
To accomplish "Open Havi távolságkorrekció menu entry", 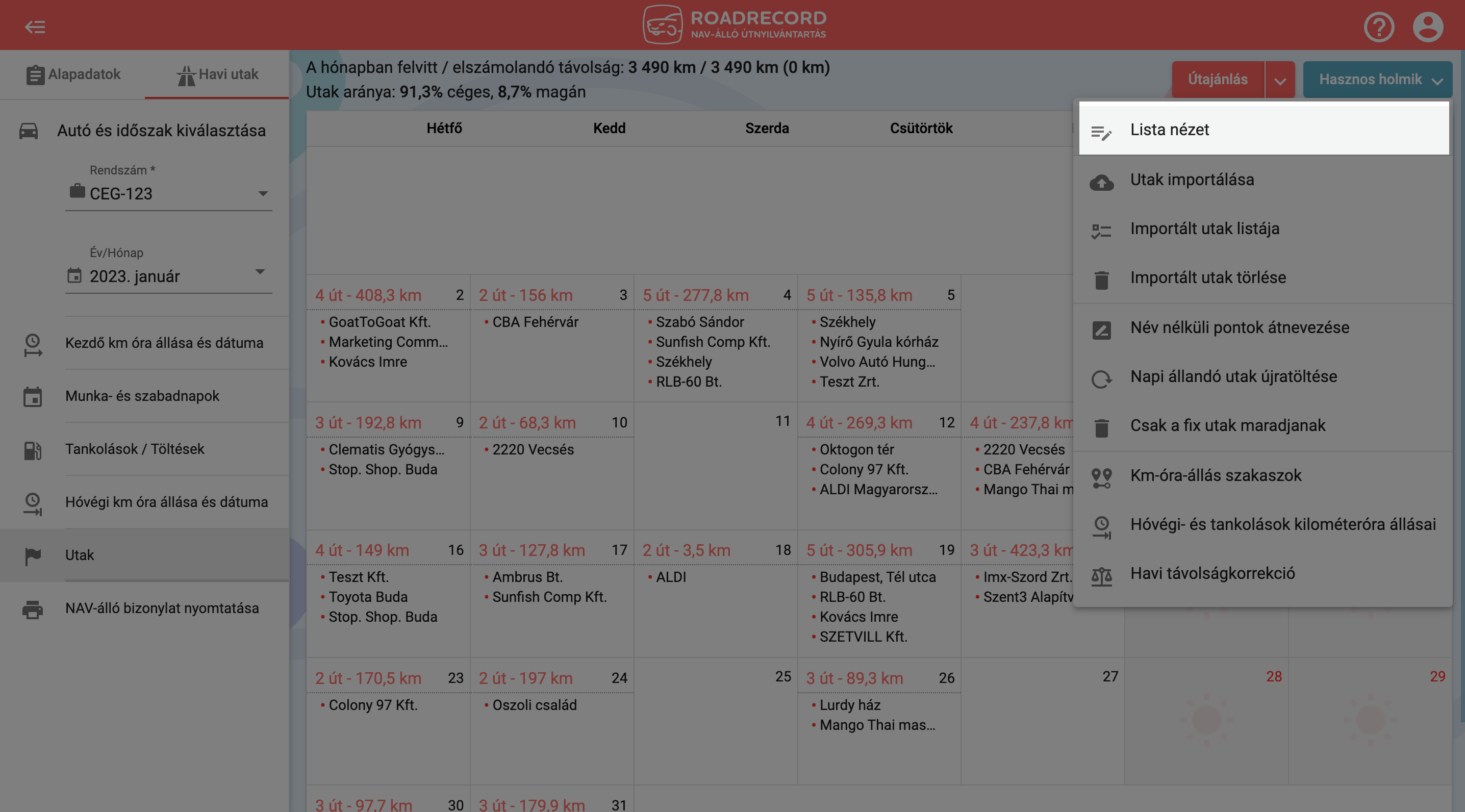I will 1264,573.
